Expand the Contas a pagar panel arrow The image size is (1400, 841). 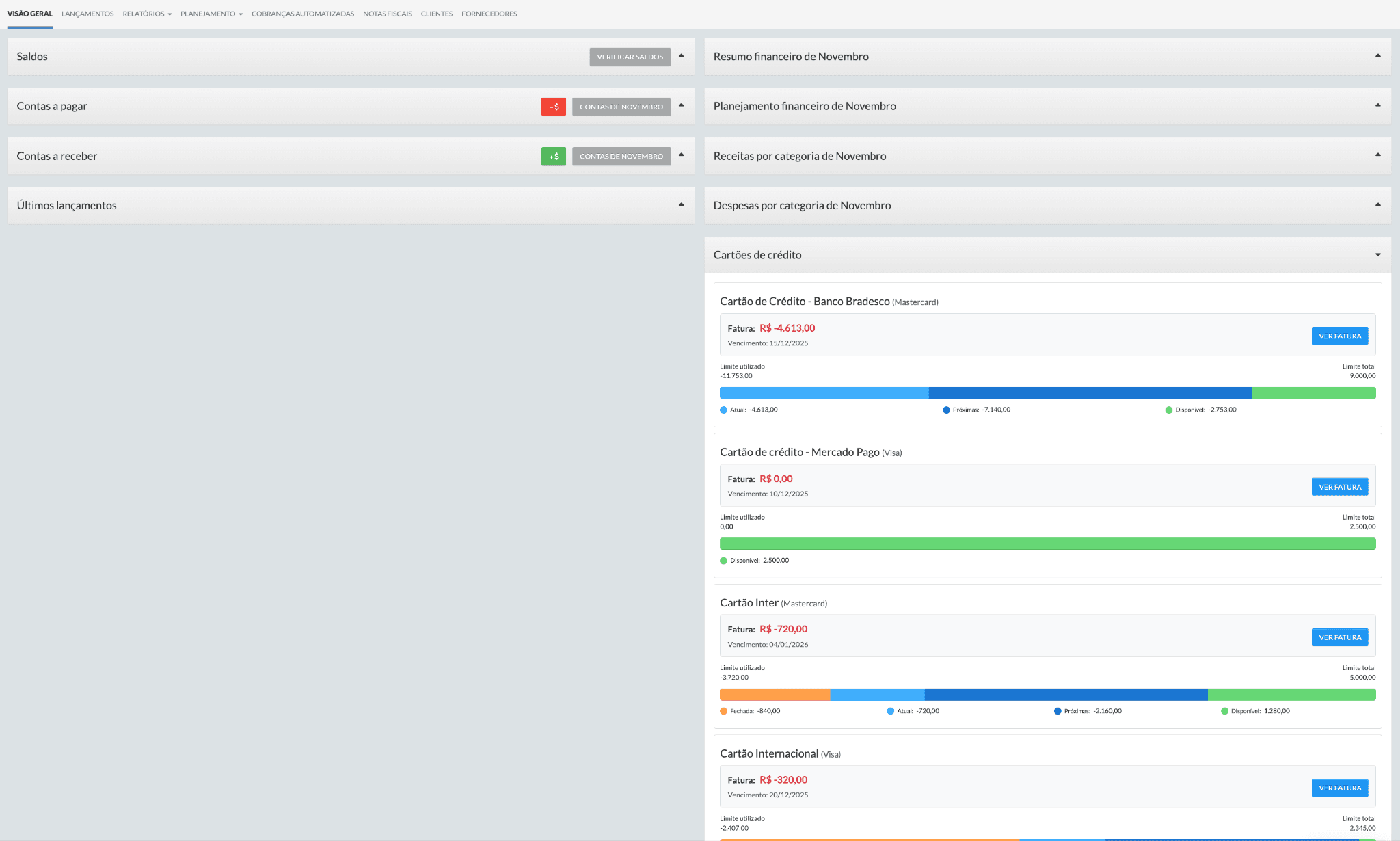click(x=681, y=105)
